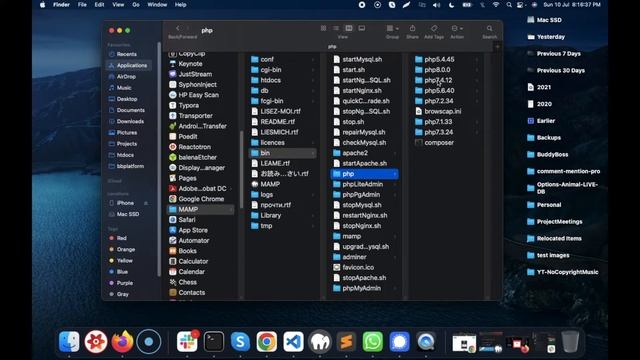640x360 pixels.
Task: Expand the conf folder chevron
Action: coord(313,60)
